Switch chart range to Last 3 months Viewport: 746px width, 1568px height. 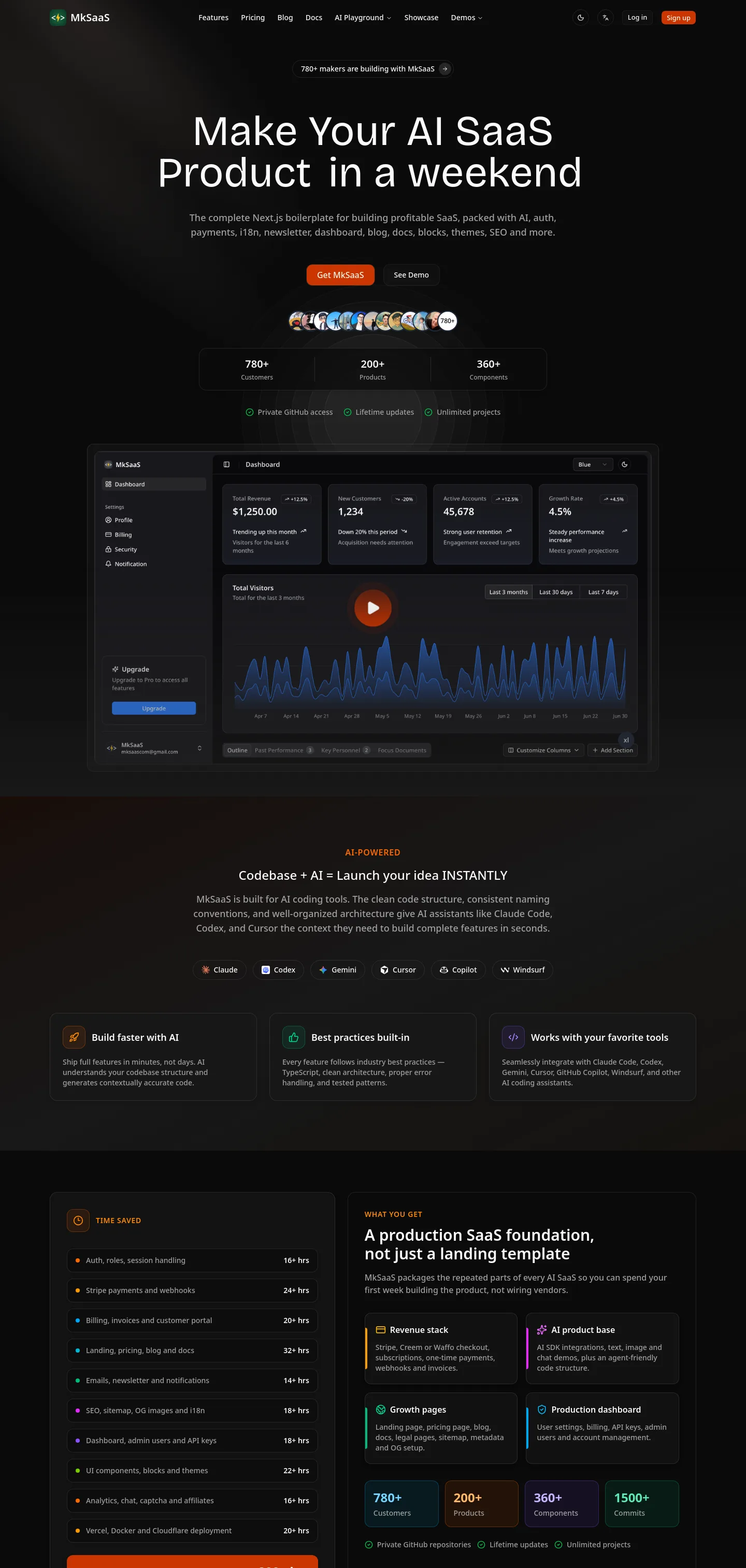(x=509, y=592)
